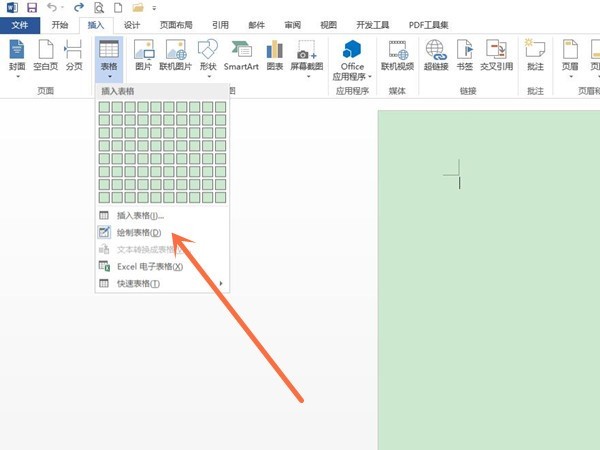
Task: Open Print Preview from quick access toolbar
Action: tap(99, 7)
